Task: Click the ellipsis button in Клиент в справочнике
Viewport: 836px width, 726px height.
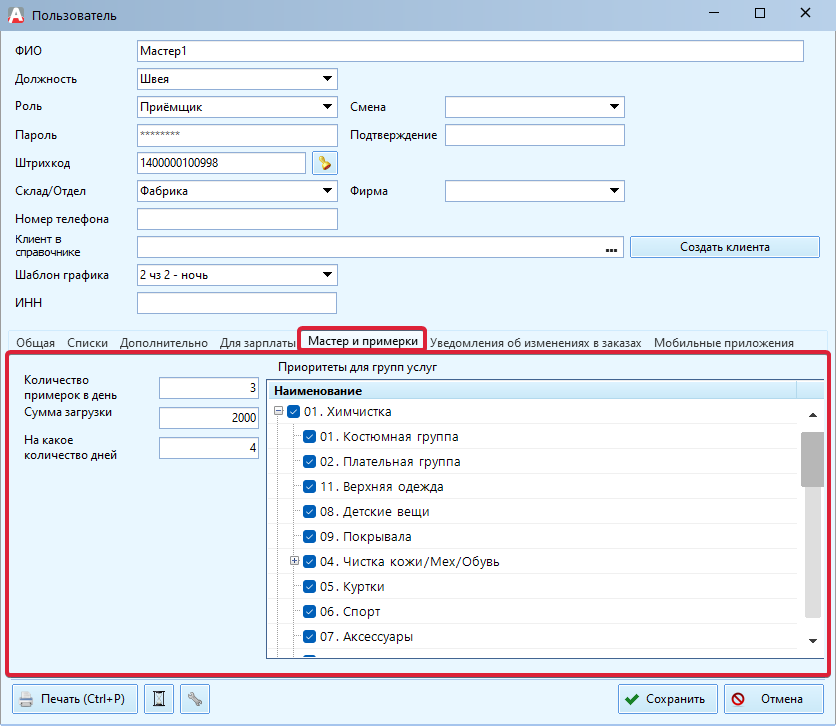Action: click(x=612, y=248)
